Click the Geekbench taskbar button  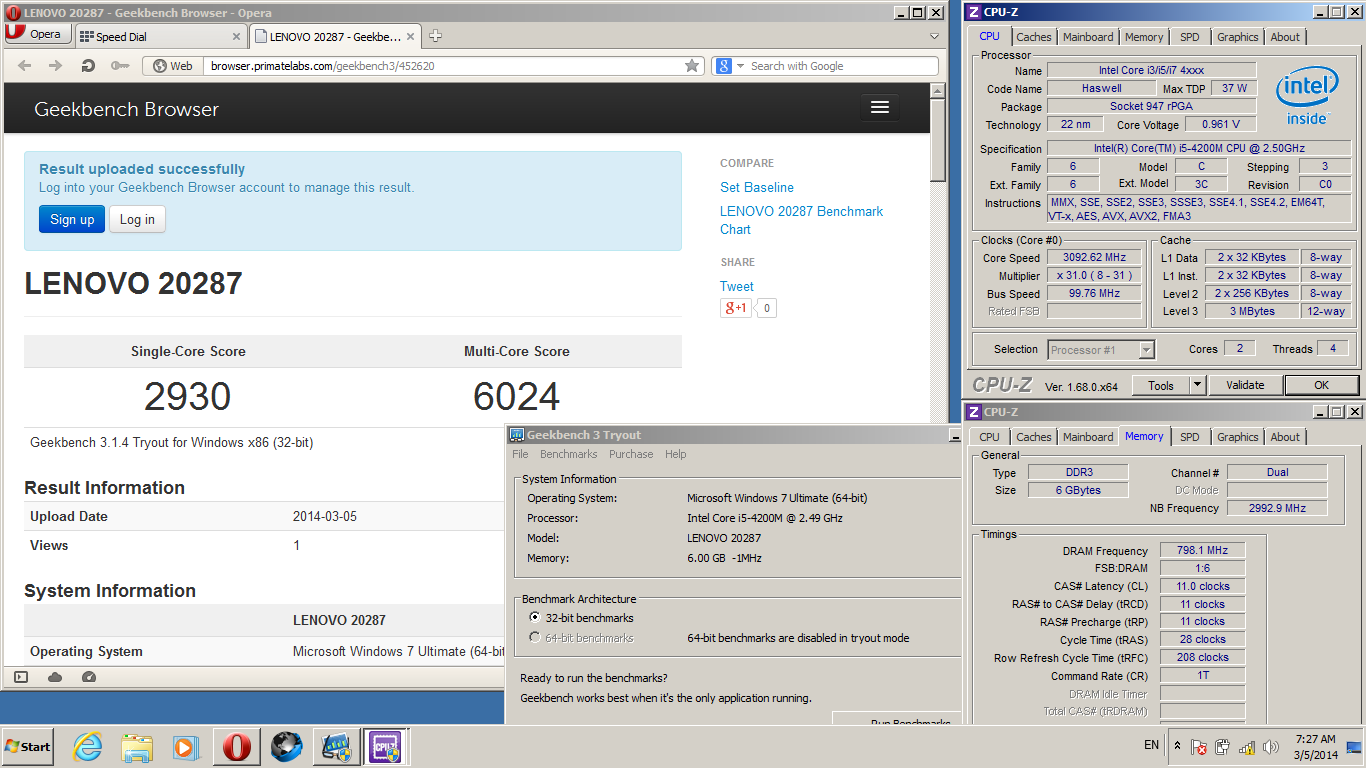click(337, 747)
